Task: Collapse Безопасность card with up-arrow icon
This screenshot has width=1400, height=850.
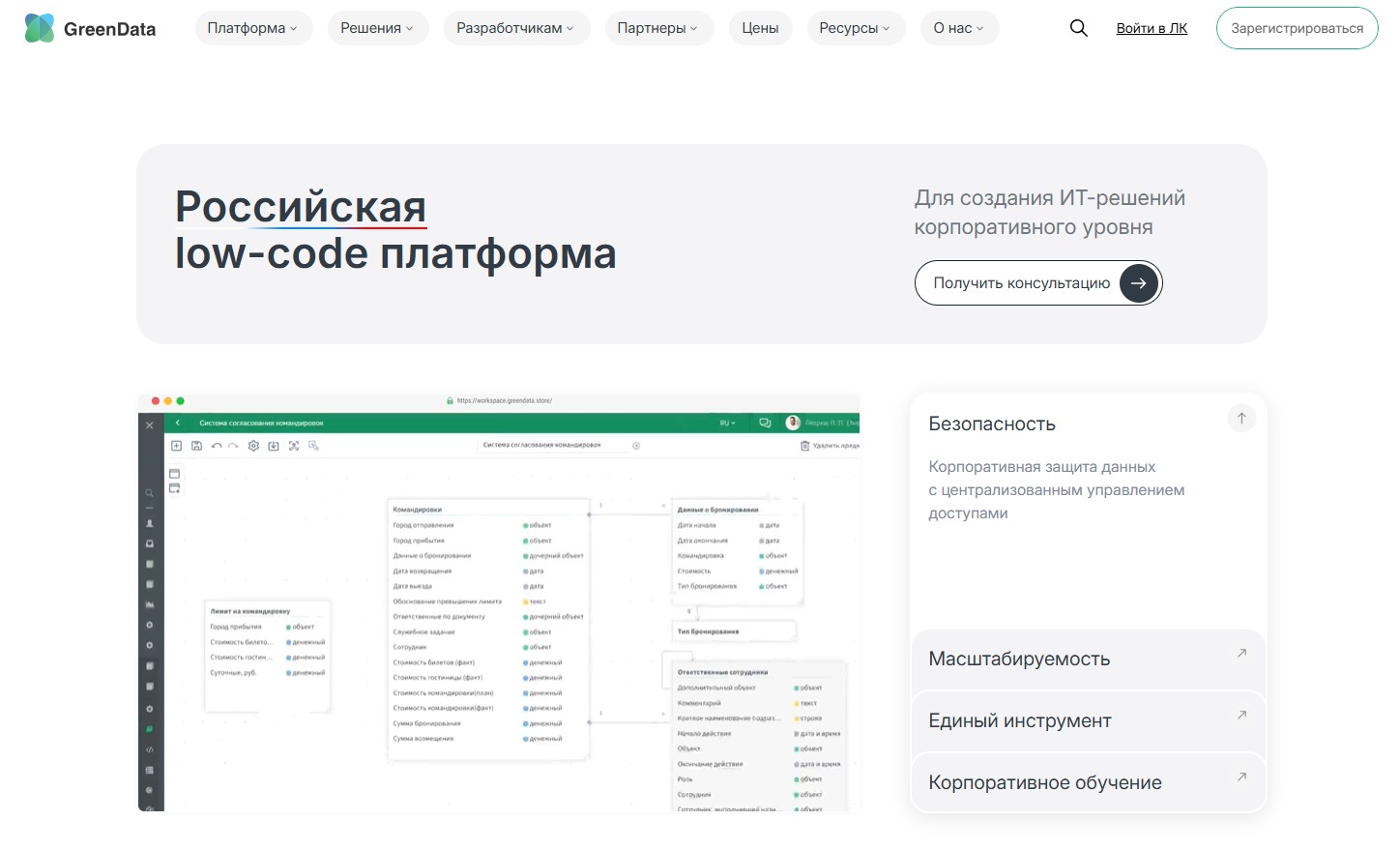Action: tap(1241, 418)
